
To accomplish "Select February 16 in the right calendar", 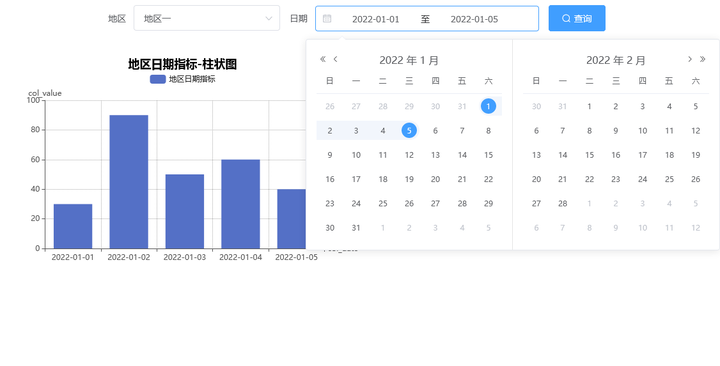I will click(616, 155).
